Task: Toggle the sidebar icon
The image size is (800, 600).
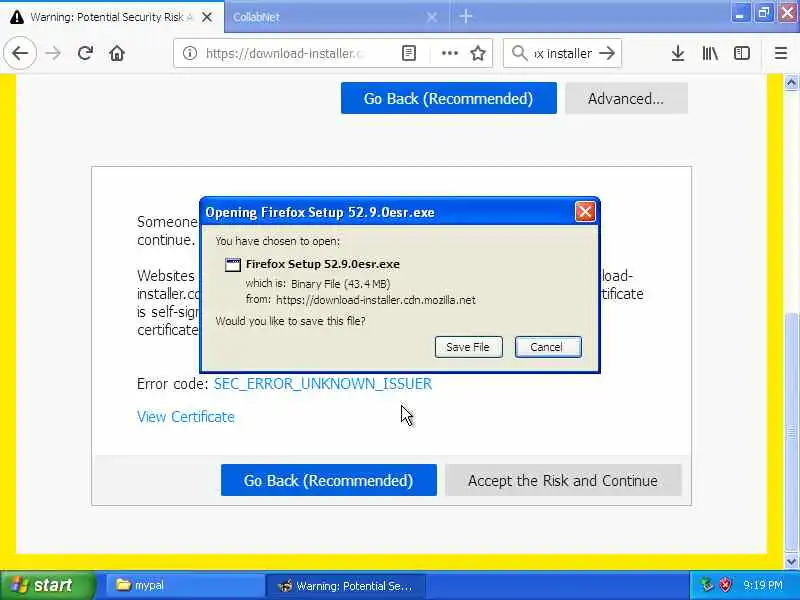Action: point(742,53)
